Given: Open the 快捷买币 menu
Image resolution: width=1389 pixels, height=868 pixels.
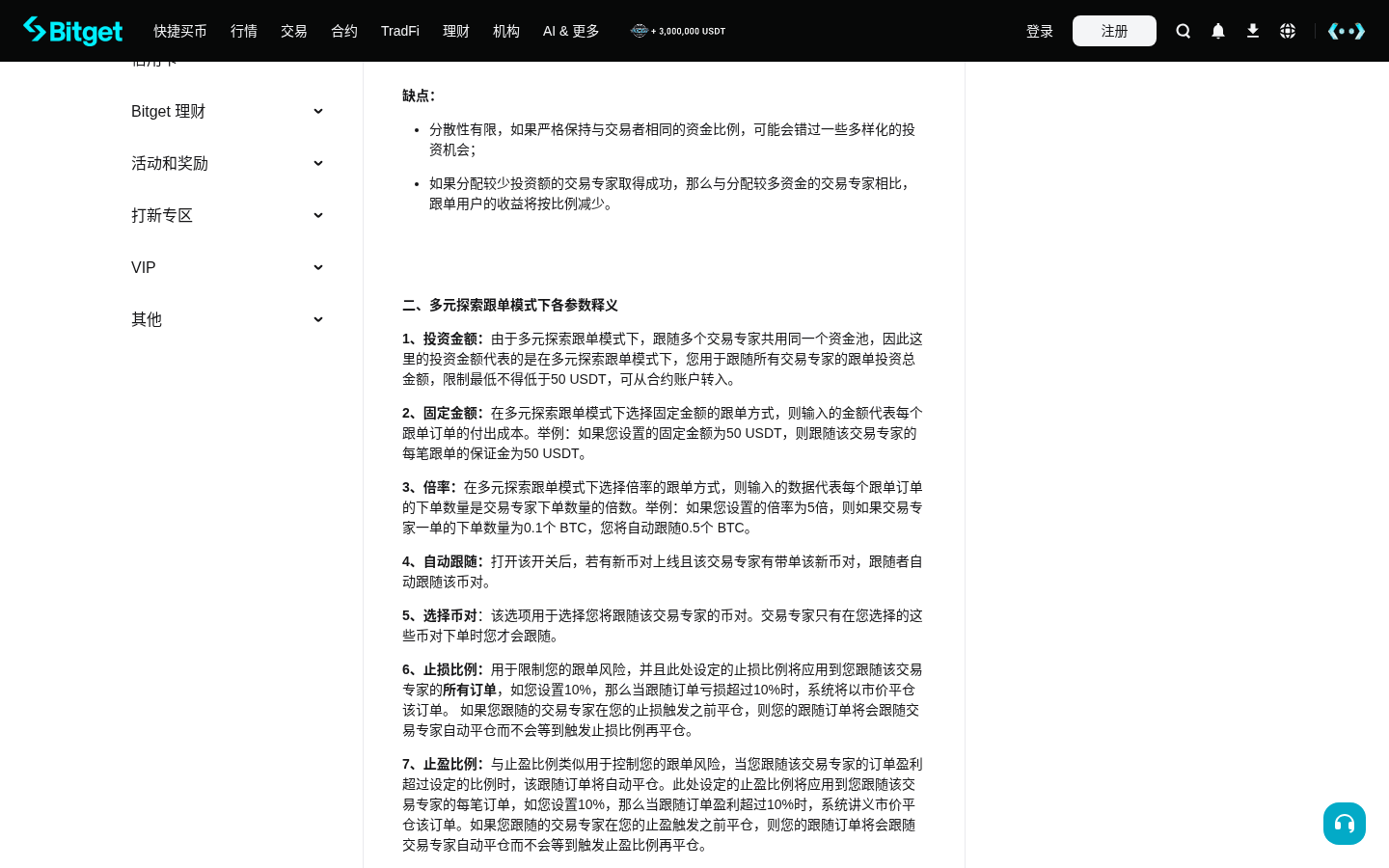Looking at the screenshot, I should pos(180,31).
